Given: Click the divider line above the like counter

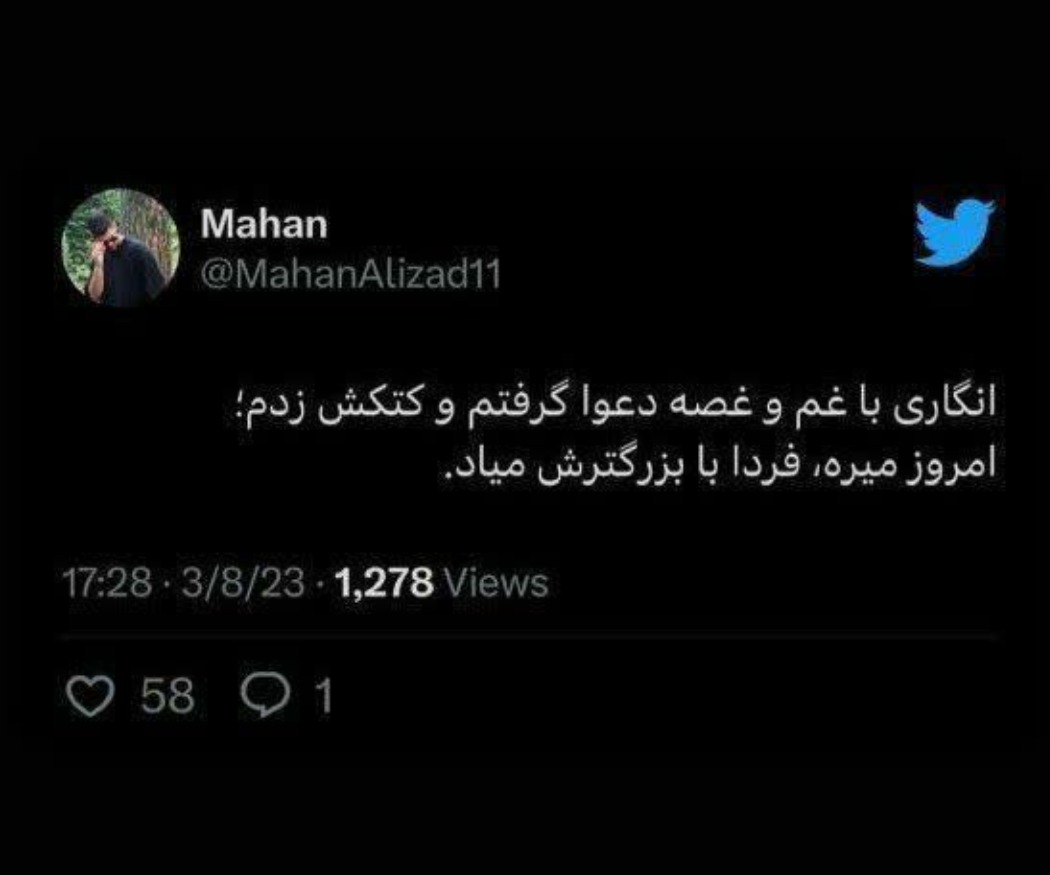Looking at the screenshot, I should tap(530, 638).
